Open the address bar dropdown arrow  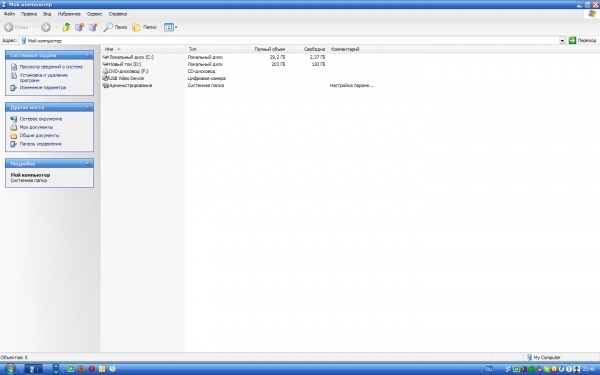(x=562, y=41)
